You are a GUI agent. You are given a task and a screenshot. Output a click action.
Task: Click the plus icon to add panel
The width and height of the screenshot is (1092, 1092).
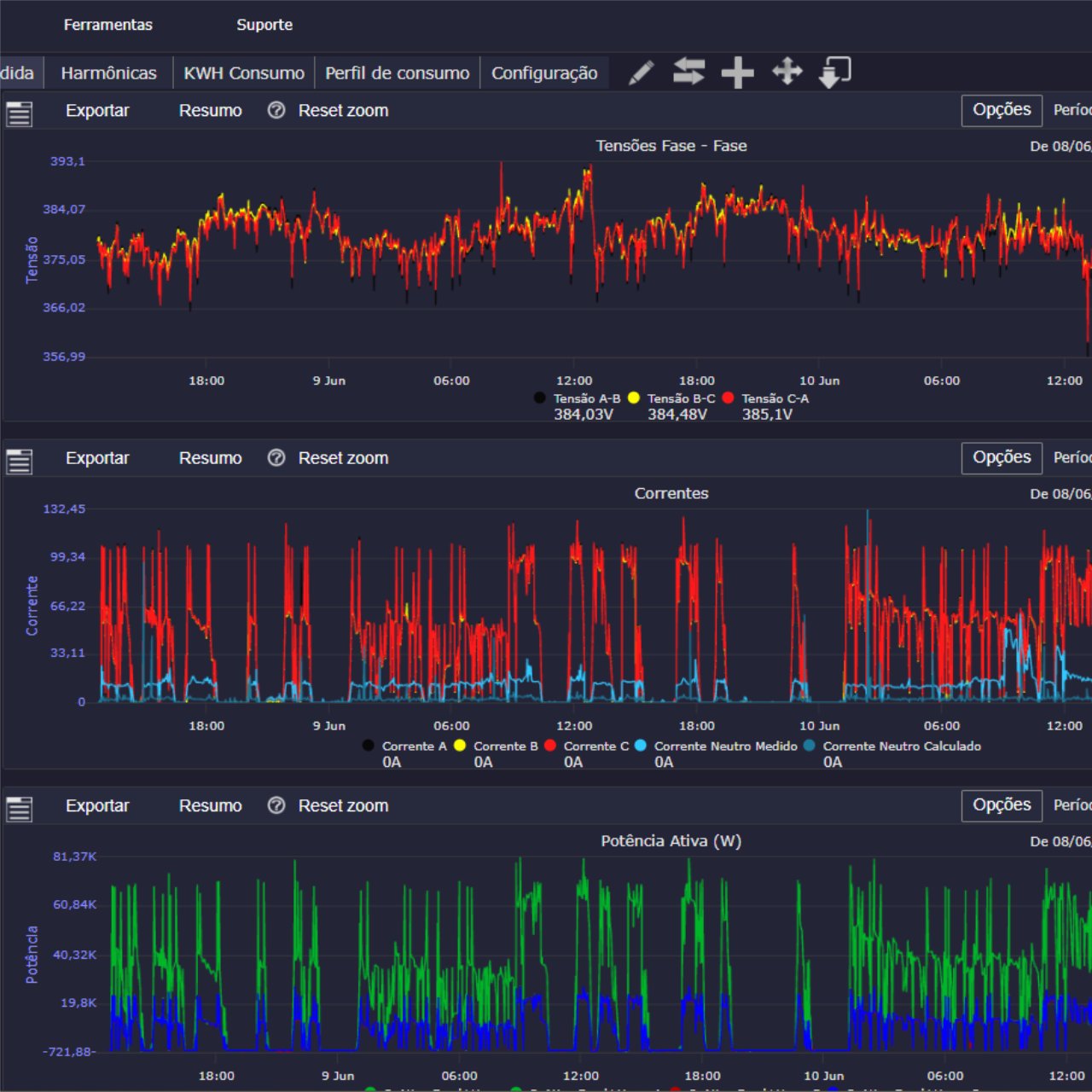[737, 73]
